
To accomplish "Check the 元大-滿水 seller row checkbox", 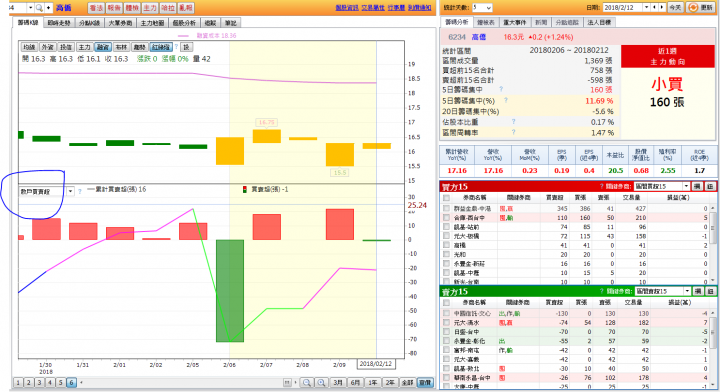I will point(446,323).
